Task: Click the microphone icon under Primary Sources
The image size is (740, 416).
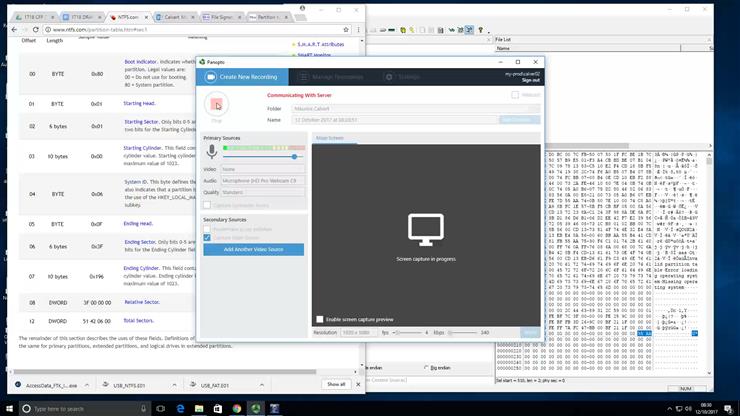Action: click(212, 152)
